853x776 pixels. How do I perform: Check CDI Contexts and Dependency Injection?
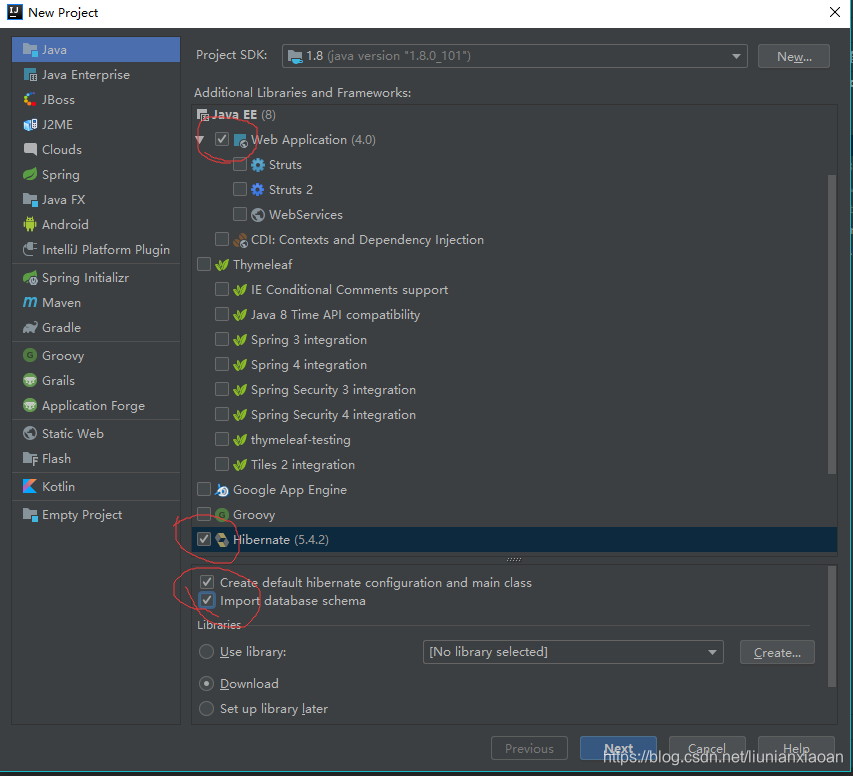tap(221, 239)
